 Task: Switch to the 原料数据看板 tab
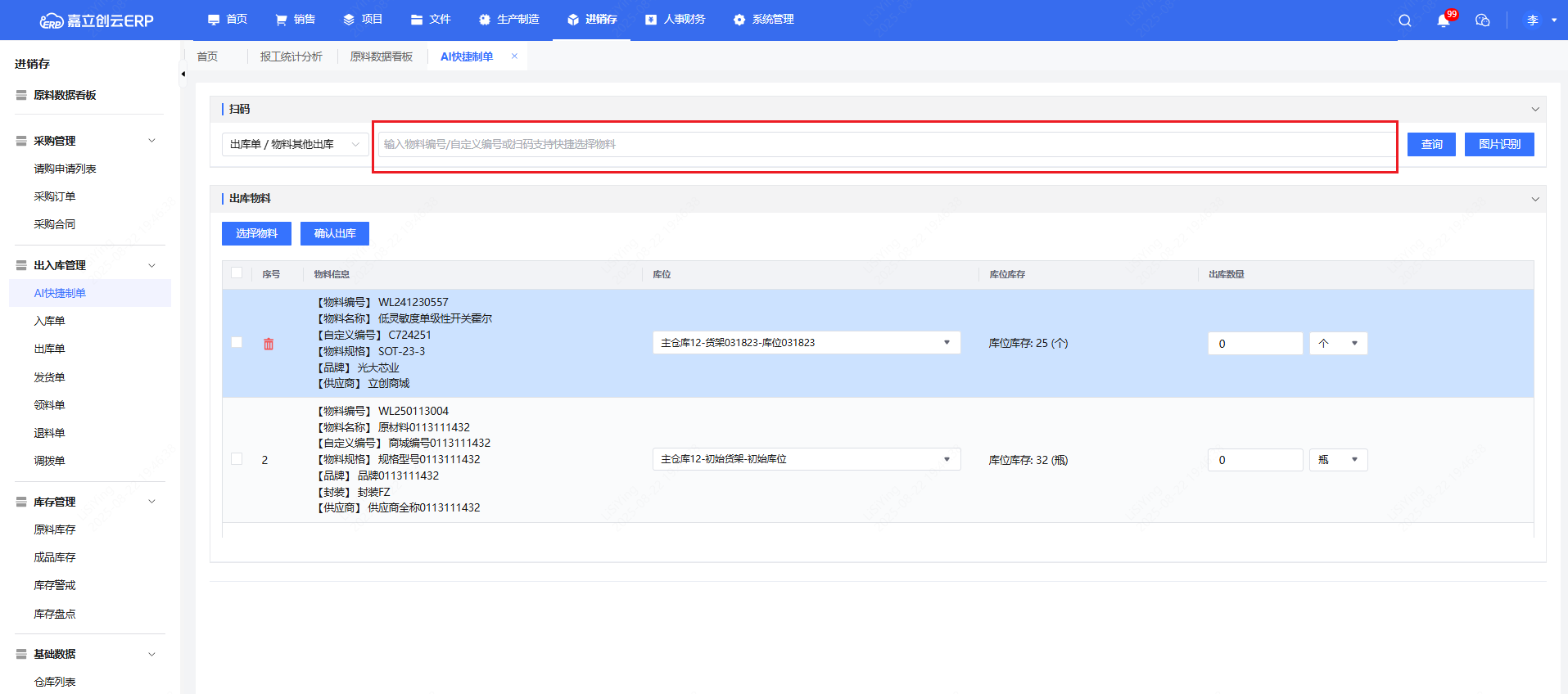381,56
